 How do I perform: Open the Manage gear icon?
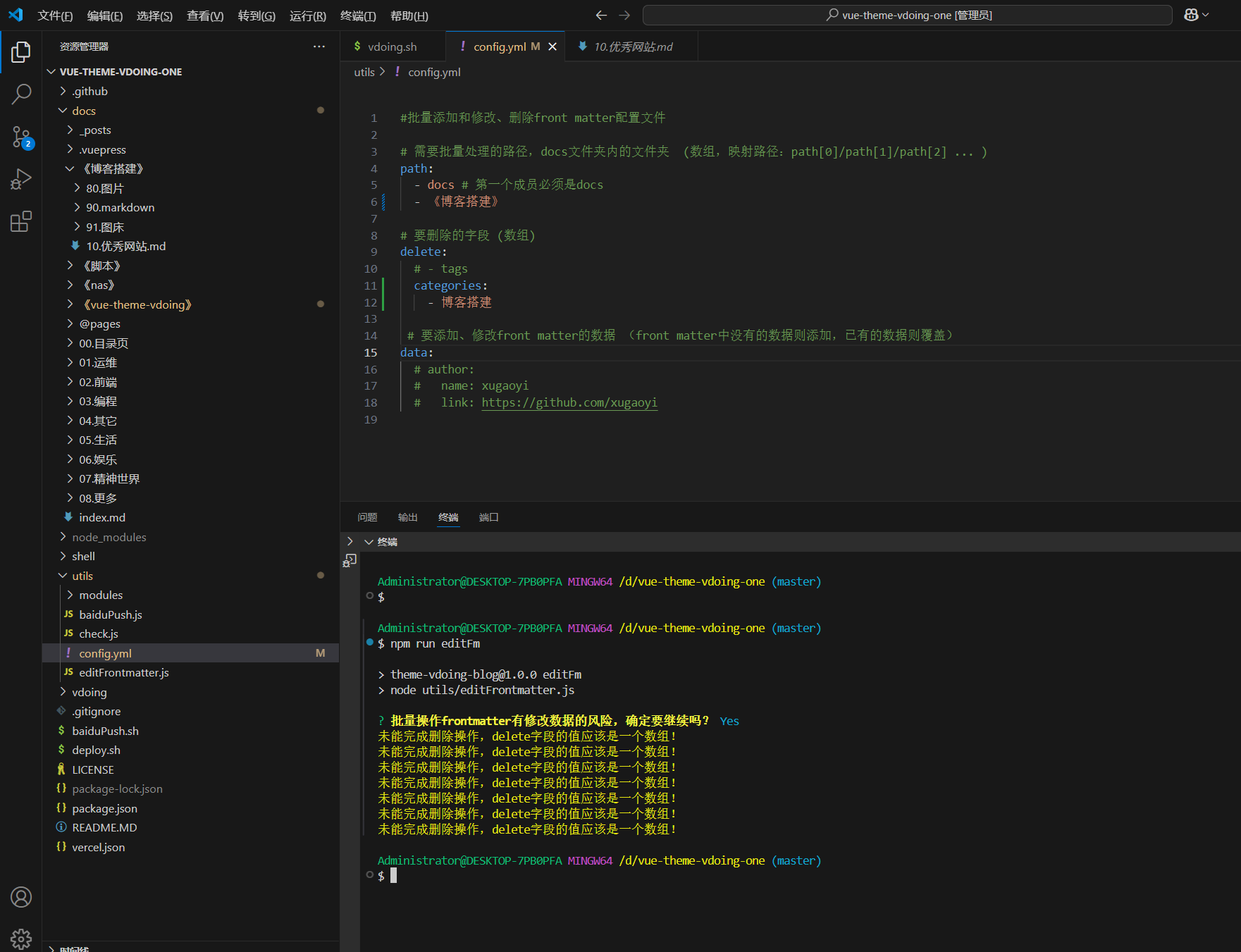pos(21,939)
